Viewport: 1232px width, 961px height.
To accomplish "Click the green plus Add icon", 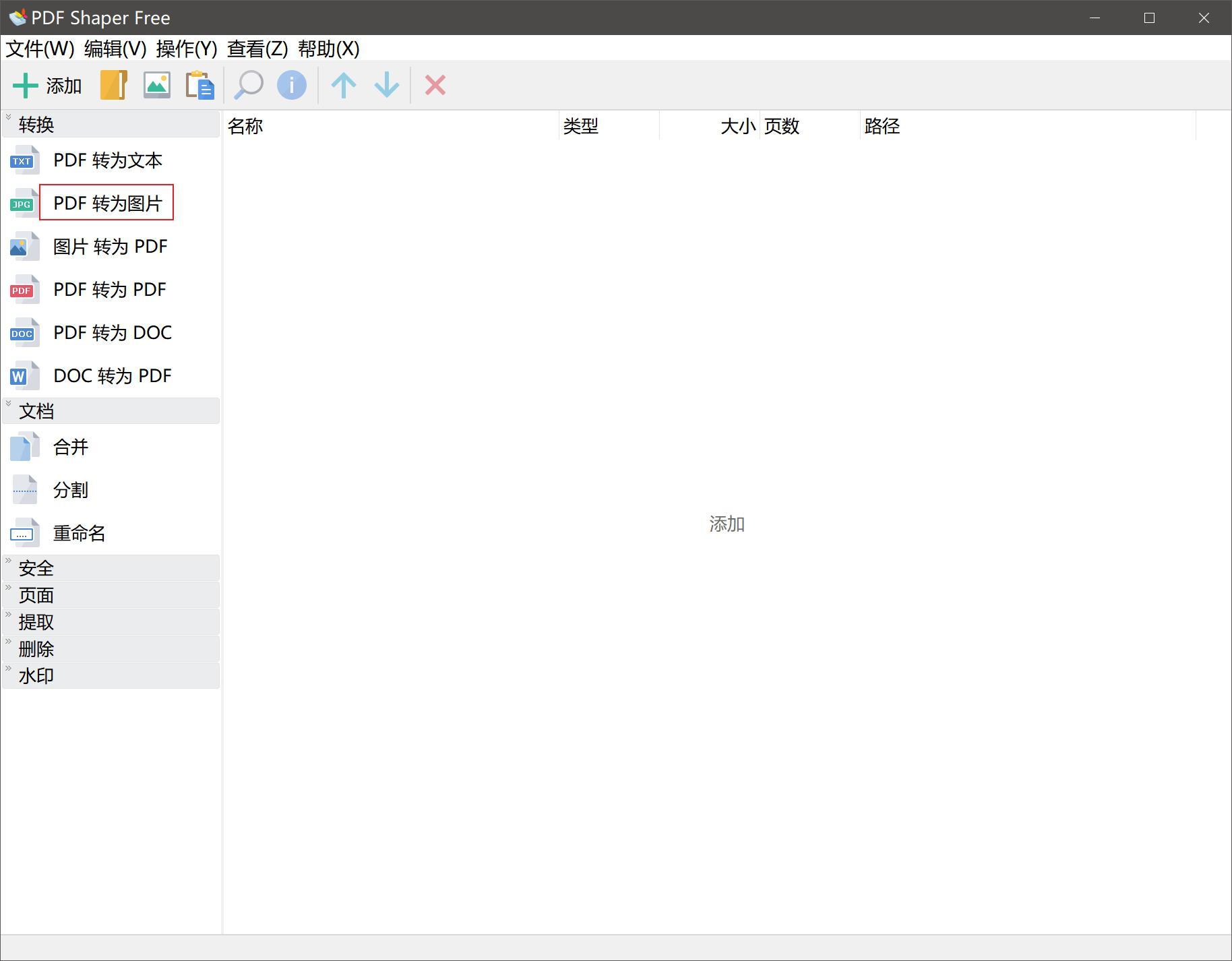I will pos(26,86).
